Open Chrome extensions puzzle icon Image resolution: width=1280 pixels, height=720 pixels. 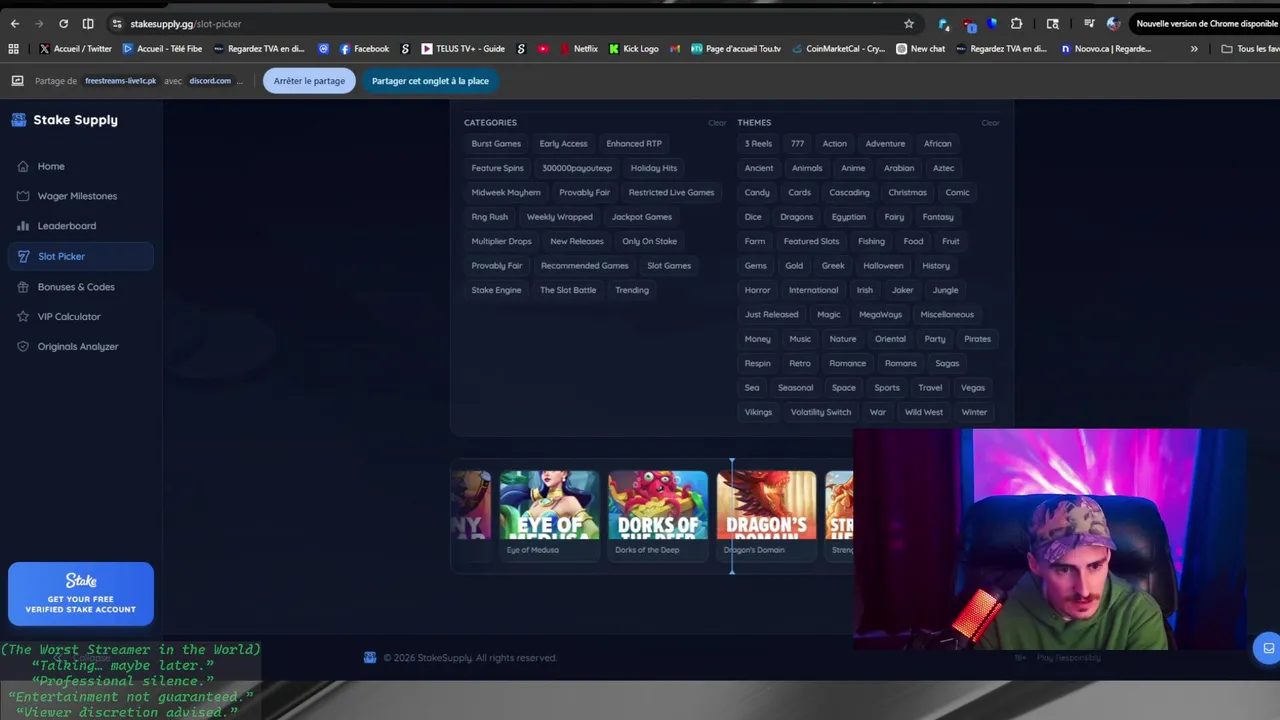pos(1016,23)
